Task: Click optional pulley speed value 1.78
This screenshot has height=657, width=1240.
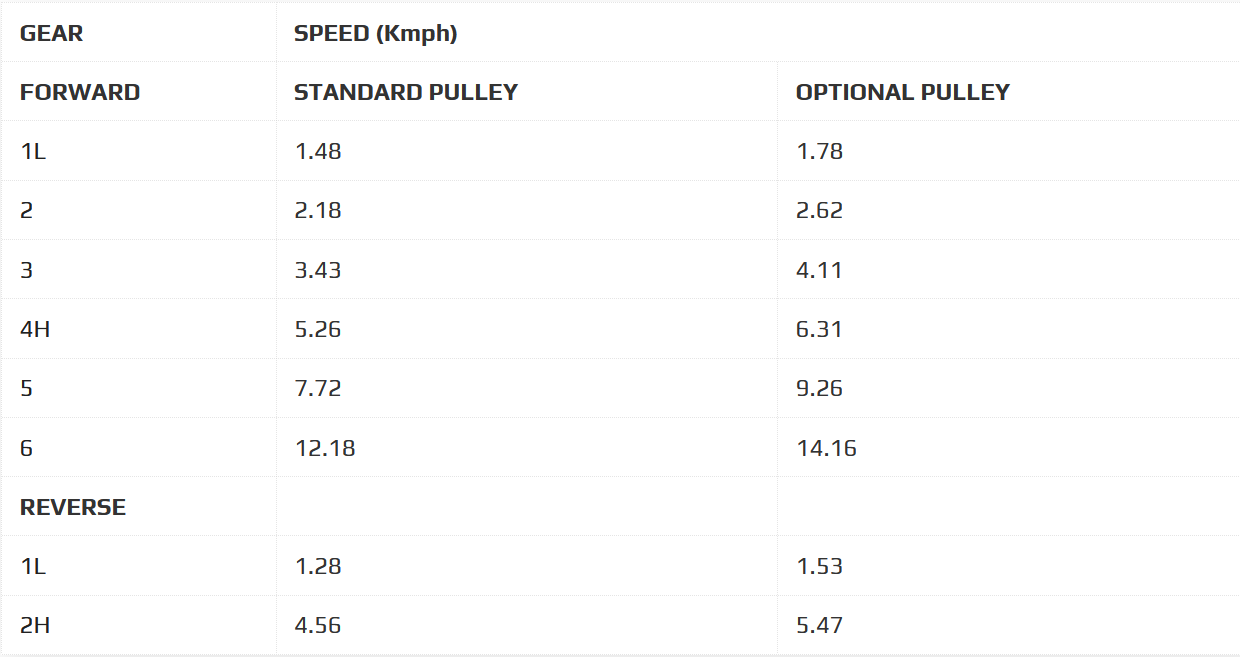Action: (x=819, y=151)
